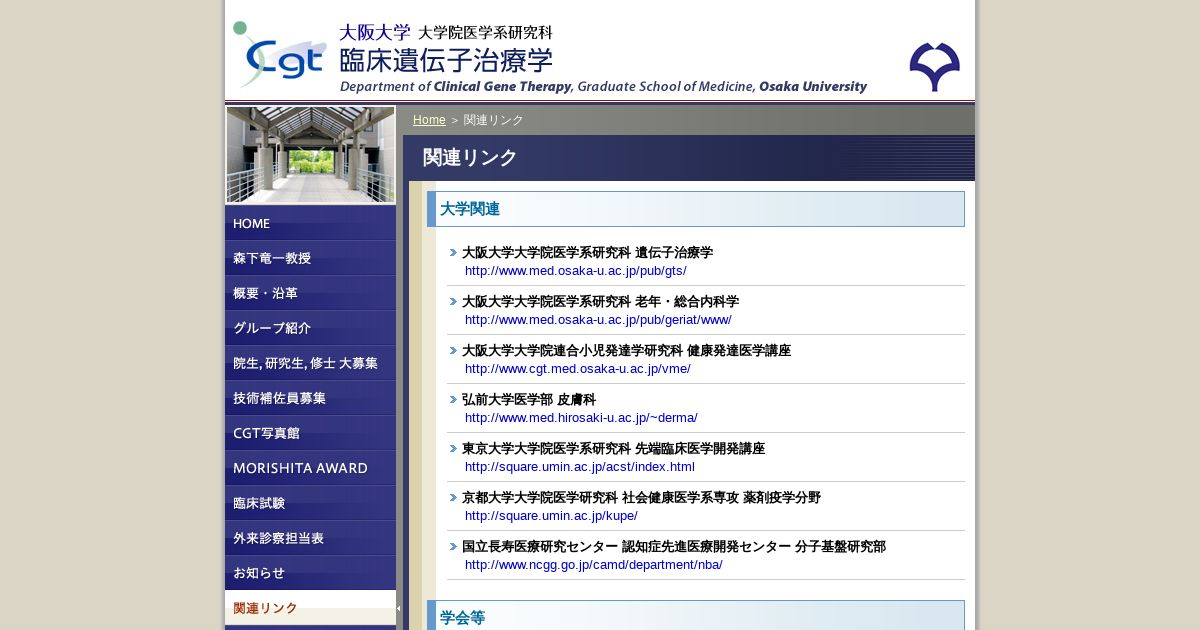
Task: Open link www.cgt.med.osaka-u.ac.jp/vme/
Action: 577,369
